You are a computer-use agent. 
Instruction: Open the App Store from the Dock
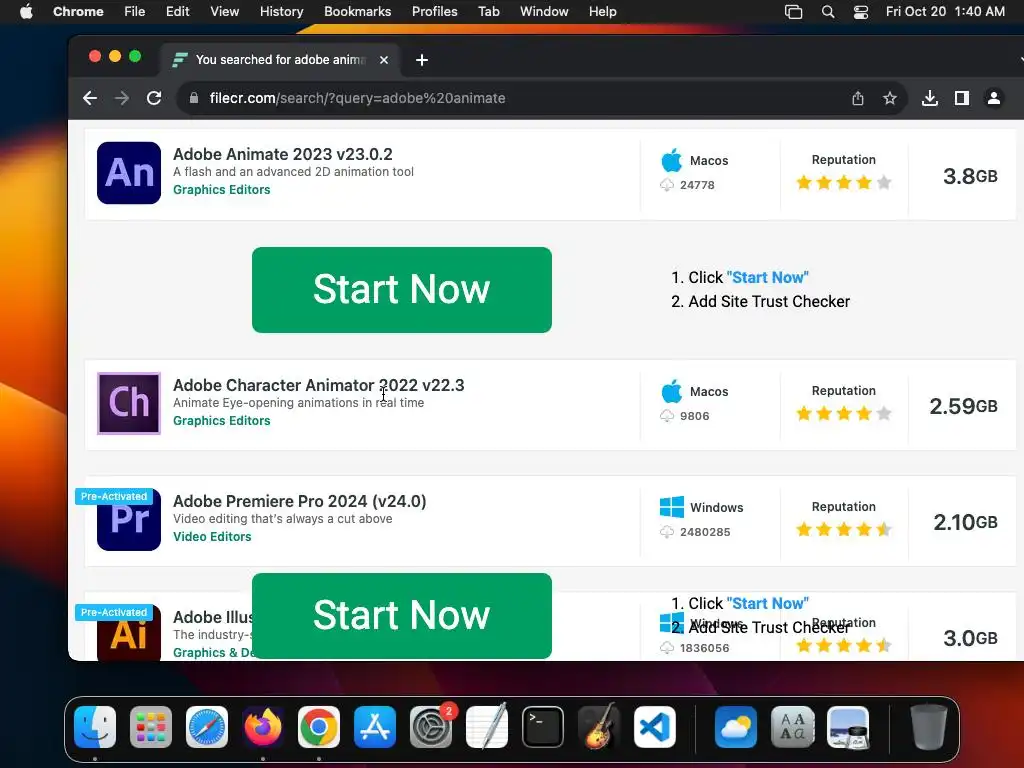(375, 727)
